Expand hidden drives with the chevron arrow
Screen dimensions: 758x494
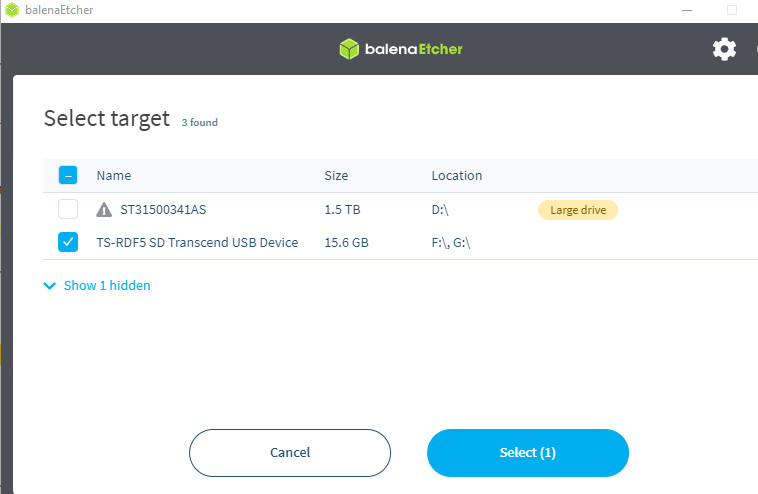pyautogui.click(x=50, y=286)
